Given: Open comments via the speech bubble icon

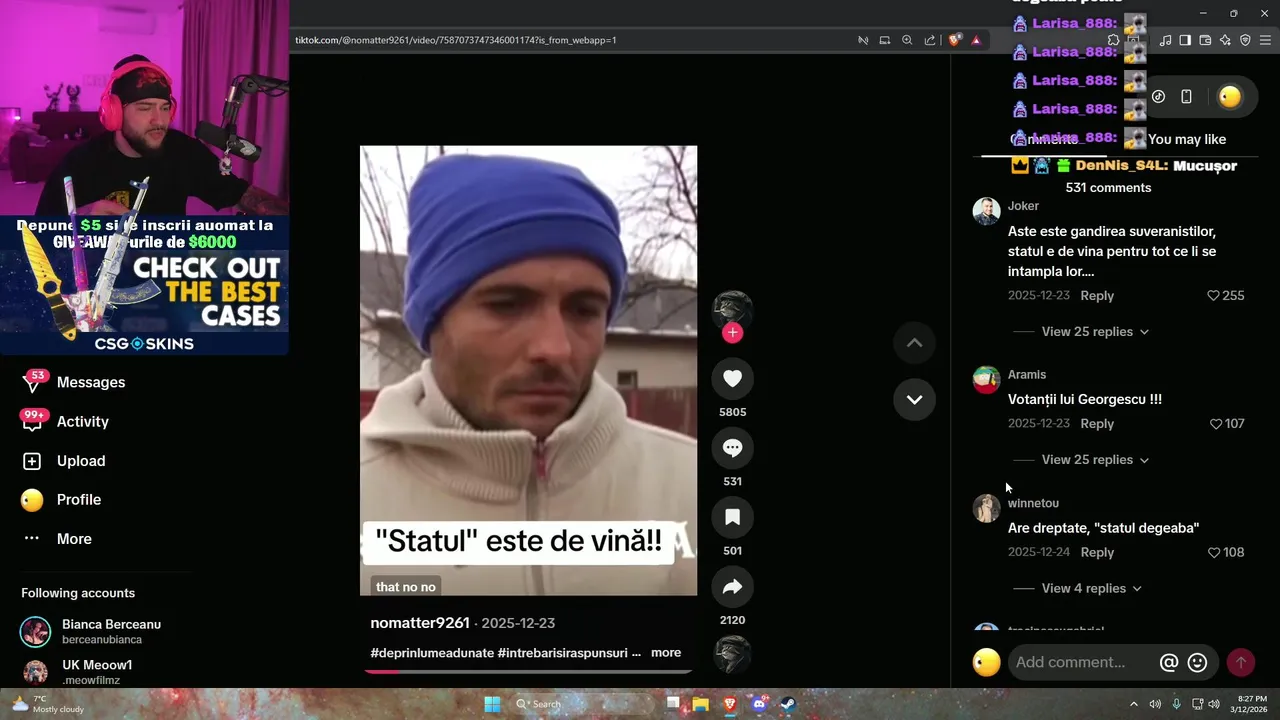Looking at the screenshot, I should 732,448.
